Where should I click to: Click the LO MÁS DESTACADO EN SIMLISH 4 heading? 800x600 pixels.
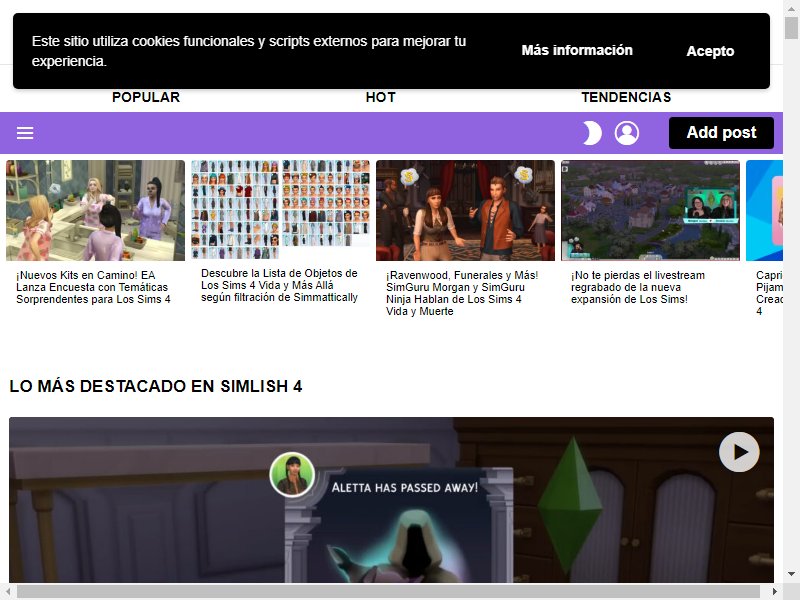pos(156,386)
